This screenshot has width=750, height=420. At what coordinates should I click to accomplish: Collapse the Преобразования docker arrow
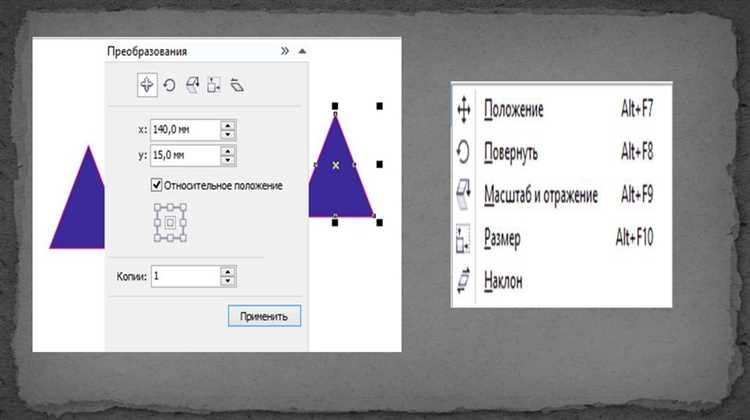(x=302, y=51)
